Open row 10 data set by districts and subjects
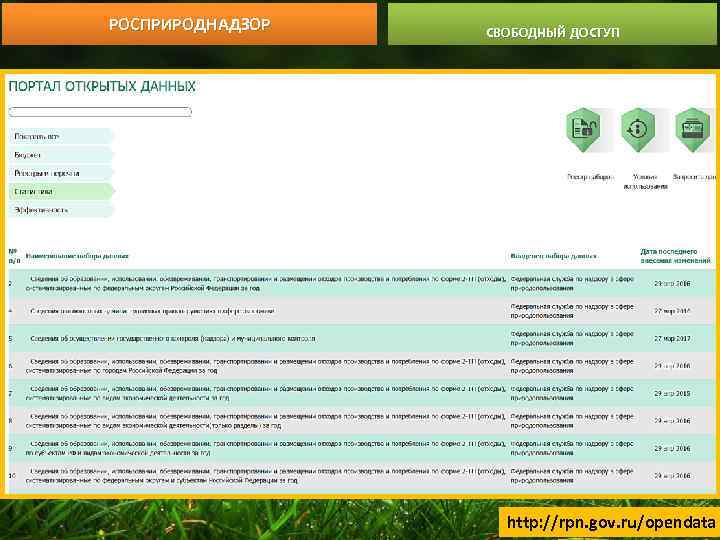720x540 pixels. pos(266,476)
